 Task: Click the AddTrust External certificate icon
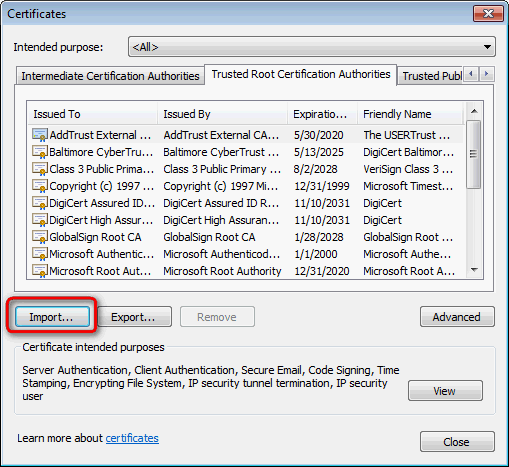[40, 135]
